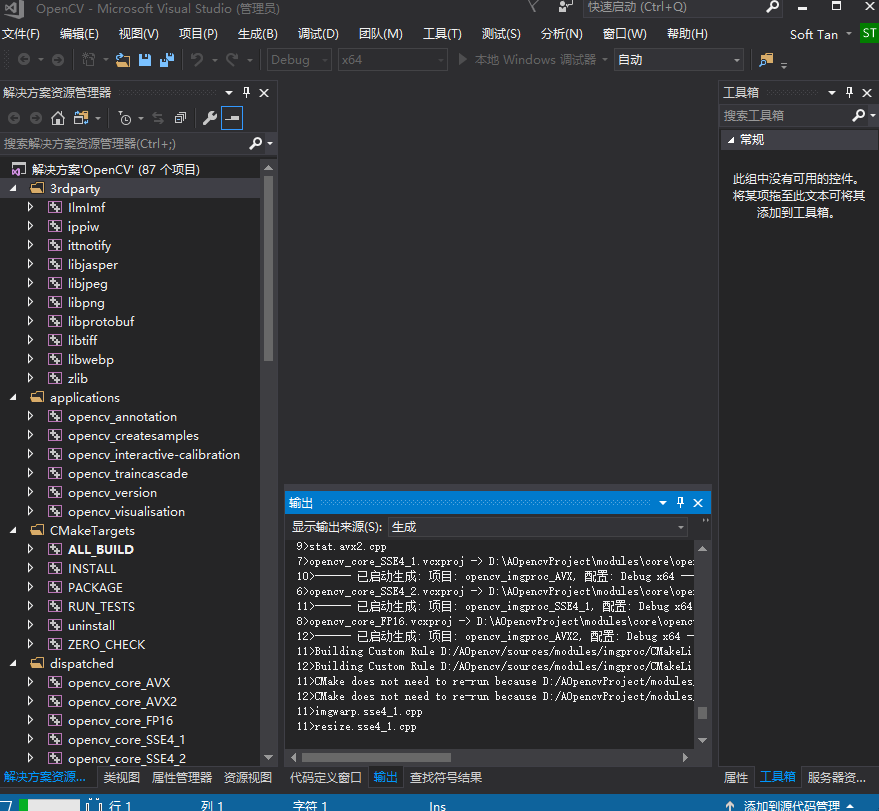Open the Soft Tan account menu
This screenshot has width=879, height=811.
820,34
